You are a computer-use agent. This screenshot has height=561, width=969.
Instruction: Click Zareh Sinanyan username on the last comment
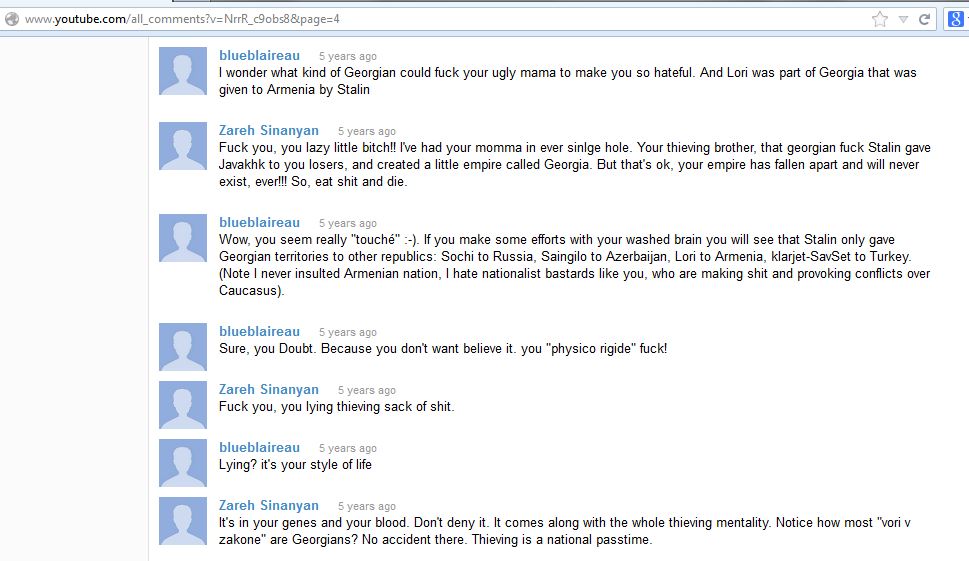(x=269, y=505)
